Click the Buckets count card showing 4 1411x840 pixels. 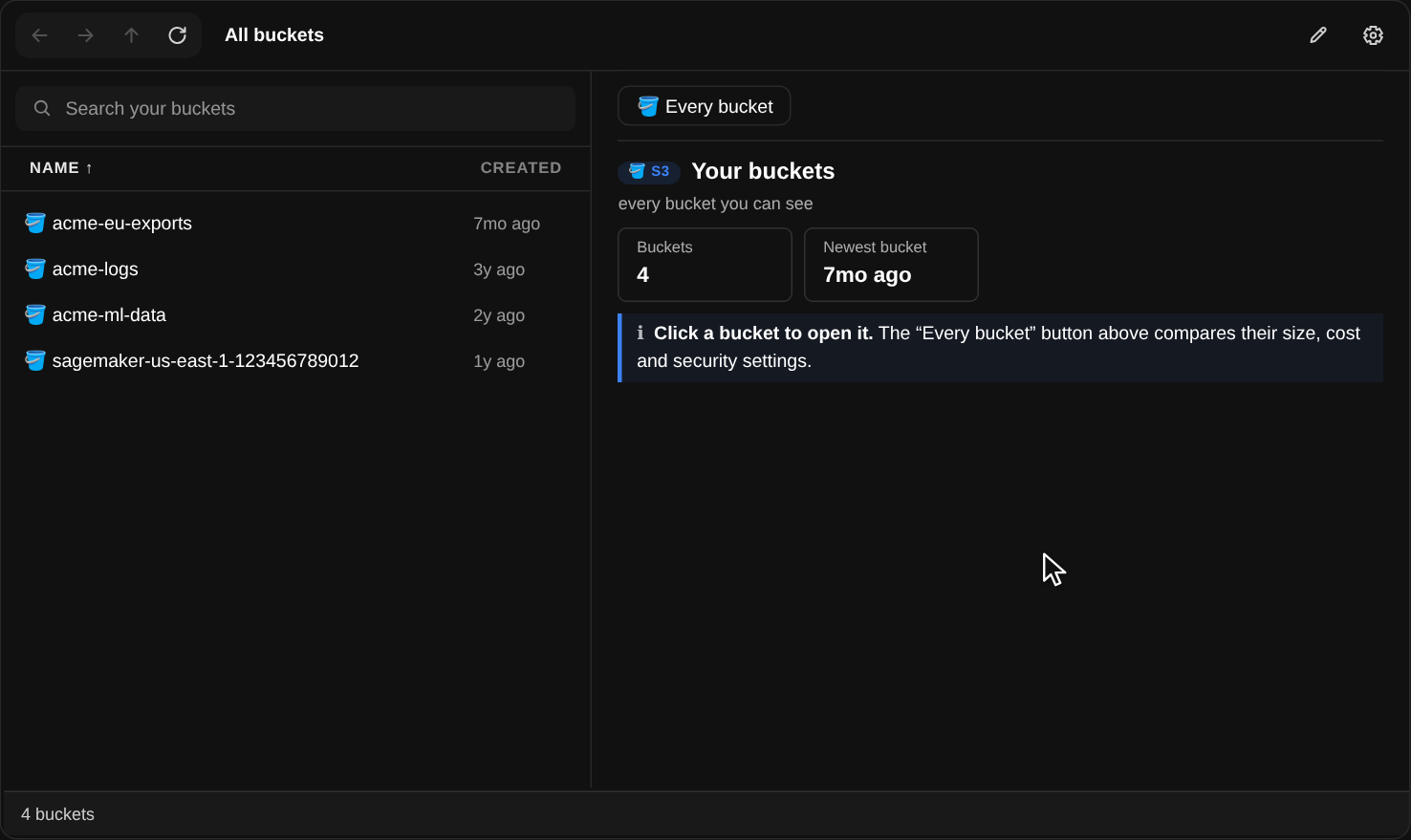[705, 264]
